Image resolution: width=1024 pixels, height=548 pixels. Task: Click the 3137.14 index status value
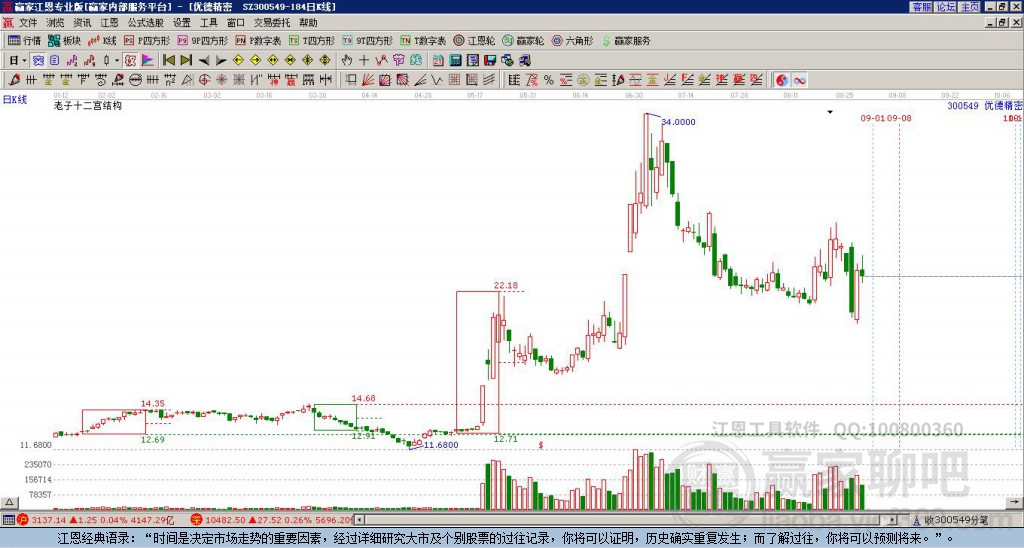49,521
